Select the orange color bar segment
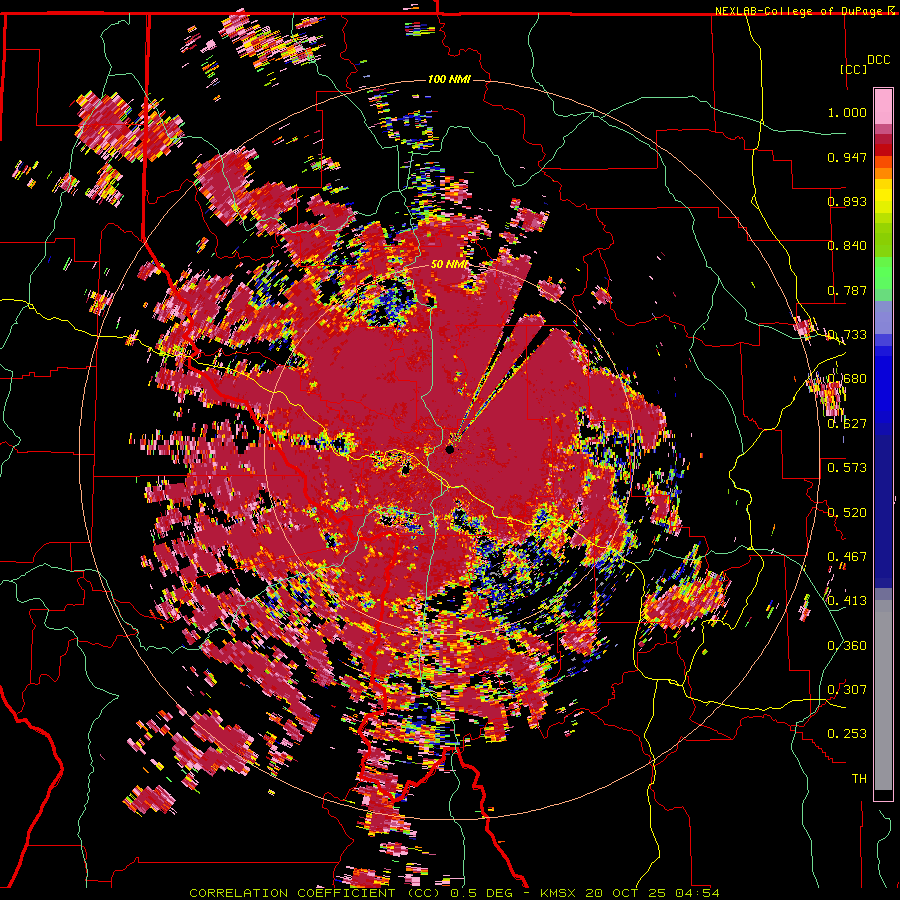The height and width of the screenshot is (900, 900). coord(883,173)
